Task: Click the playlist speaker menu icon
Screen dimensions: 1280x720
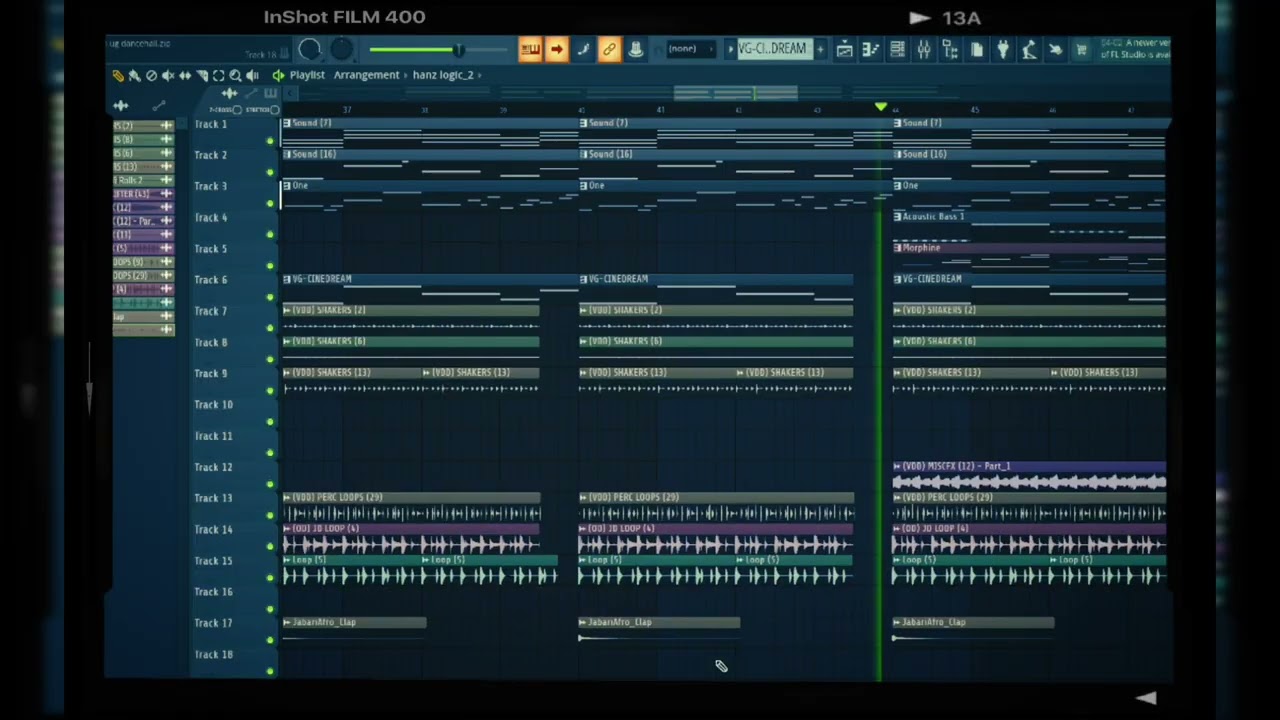Action: pyautogui.click(x=278, y=76)
